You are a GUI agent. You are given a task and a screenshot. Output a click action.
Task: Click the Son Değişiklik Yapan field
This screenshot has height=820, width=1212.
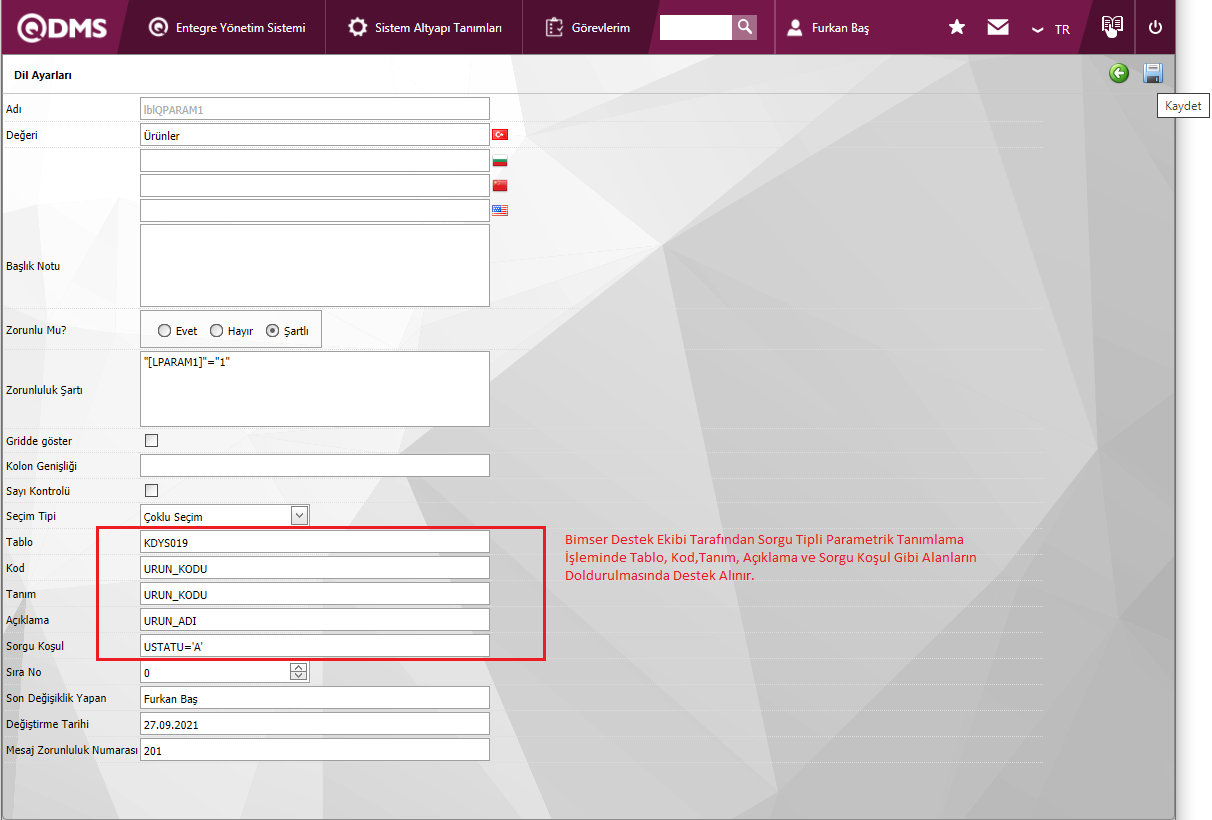315,698
